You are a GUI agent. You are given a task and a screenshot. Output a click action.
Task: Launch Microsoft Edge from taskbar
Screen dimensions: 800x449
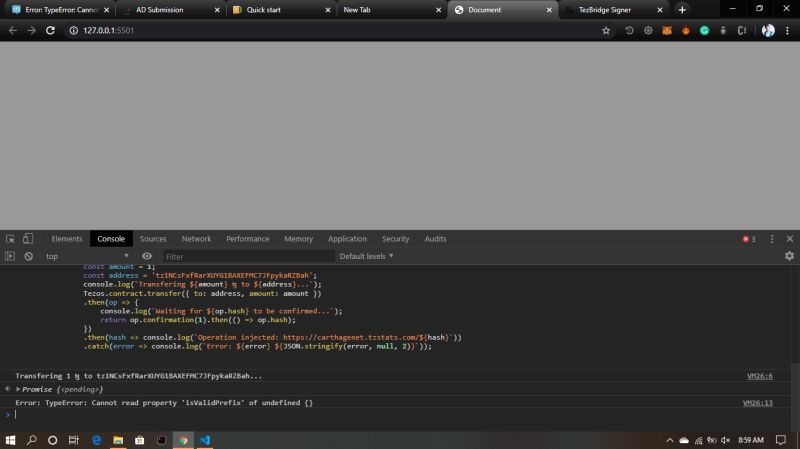click(96, 440)
